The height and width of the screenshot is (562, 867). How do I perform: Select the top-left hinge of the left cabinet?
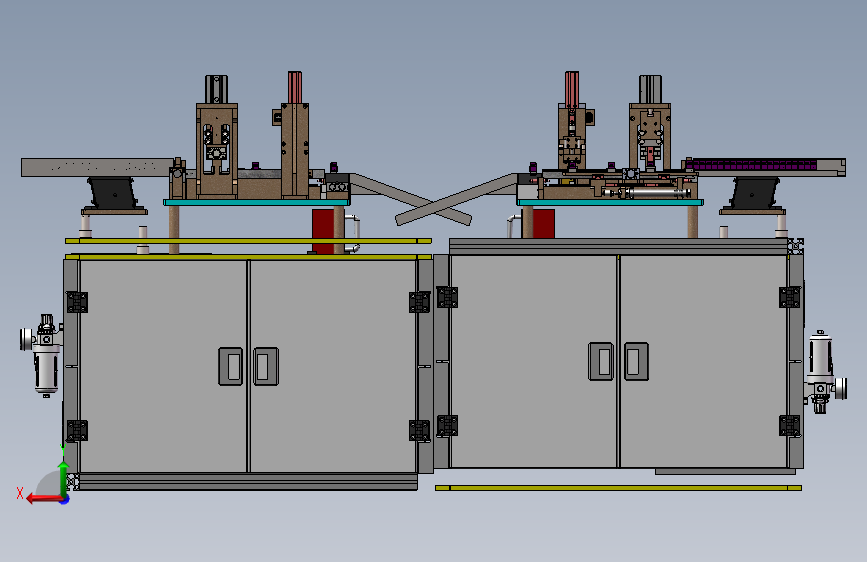point(77,302)
